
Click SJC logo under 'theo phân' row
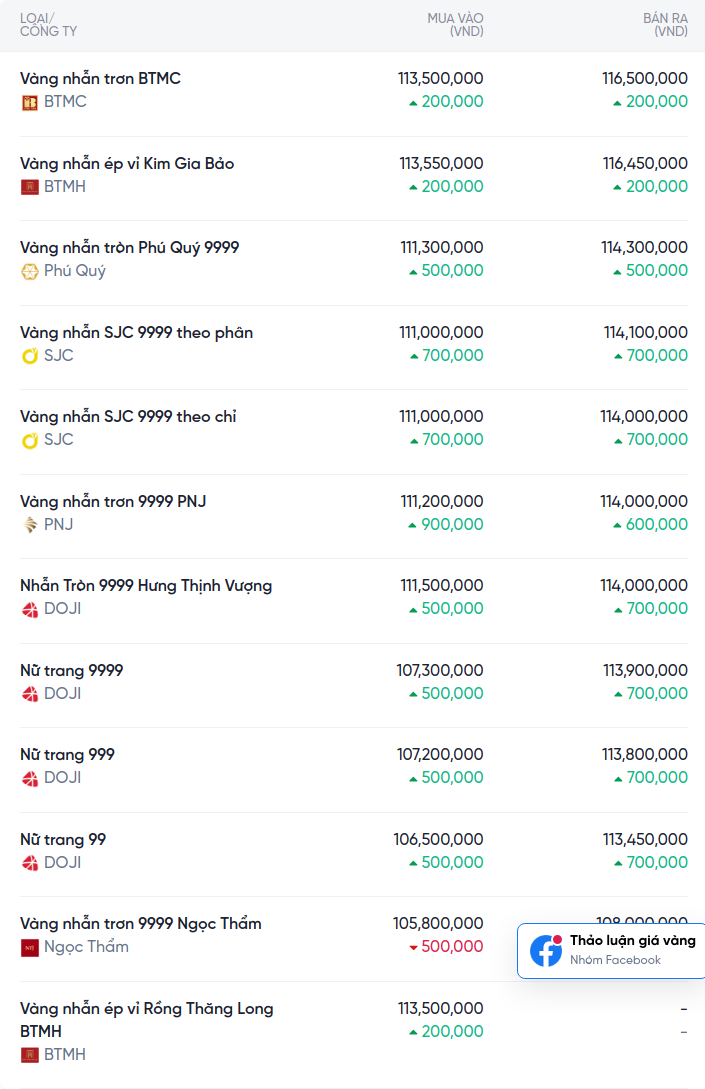[30, 356]
